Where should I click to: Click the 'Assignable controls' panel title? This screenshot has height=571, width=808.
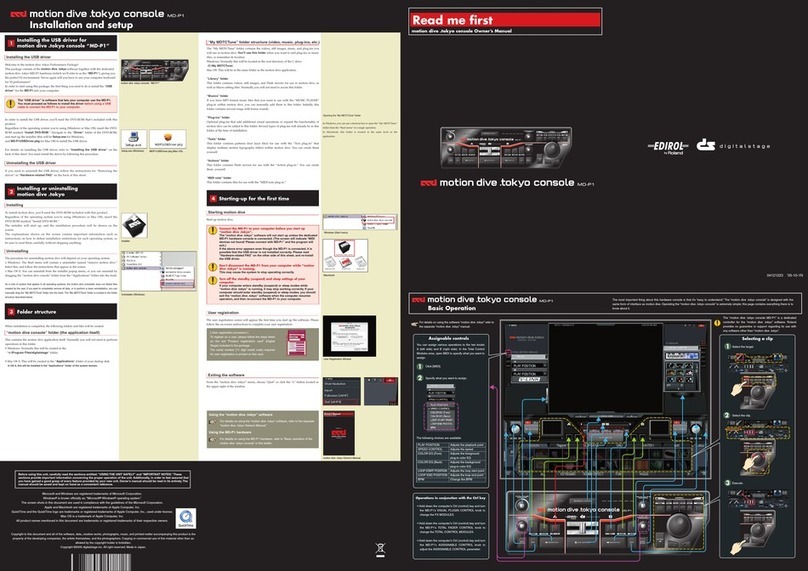pyautogui.click(x=449, y=339)
